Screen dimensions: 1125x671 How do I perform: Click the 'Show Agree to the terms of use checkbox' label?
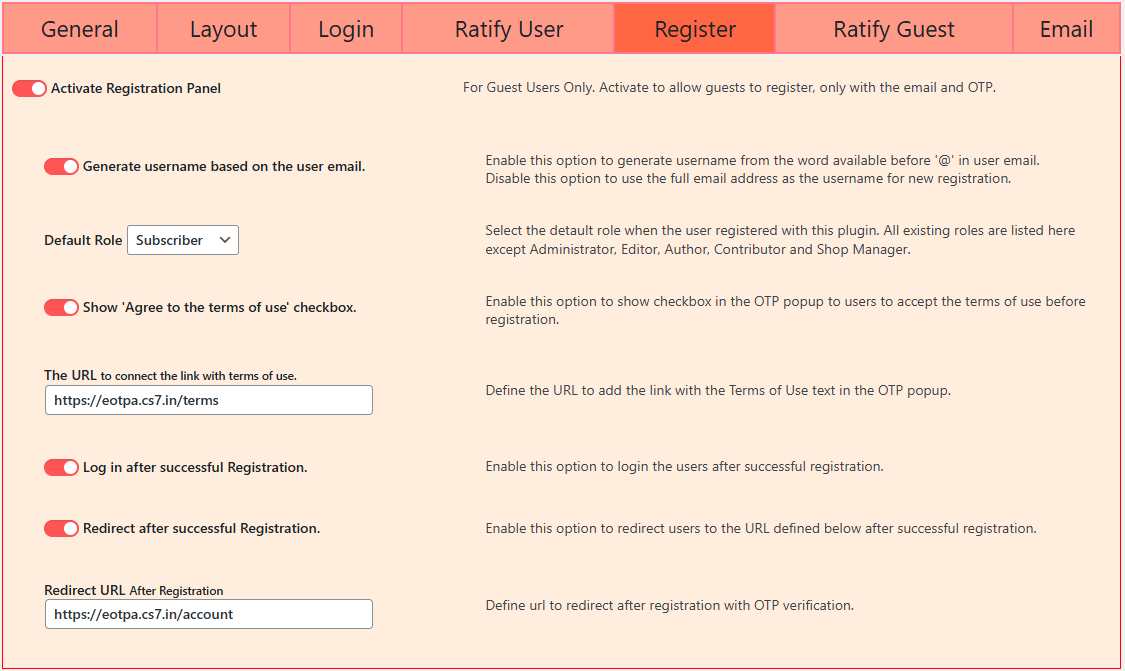tap(220, 307)
